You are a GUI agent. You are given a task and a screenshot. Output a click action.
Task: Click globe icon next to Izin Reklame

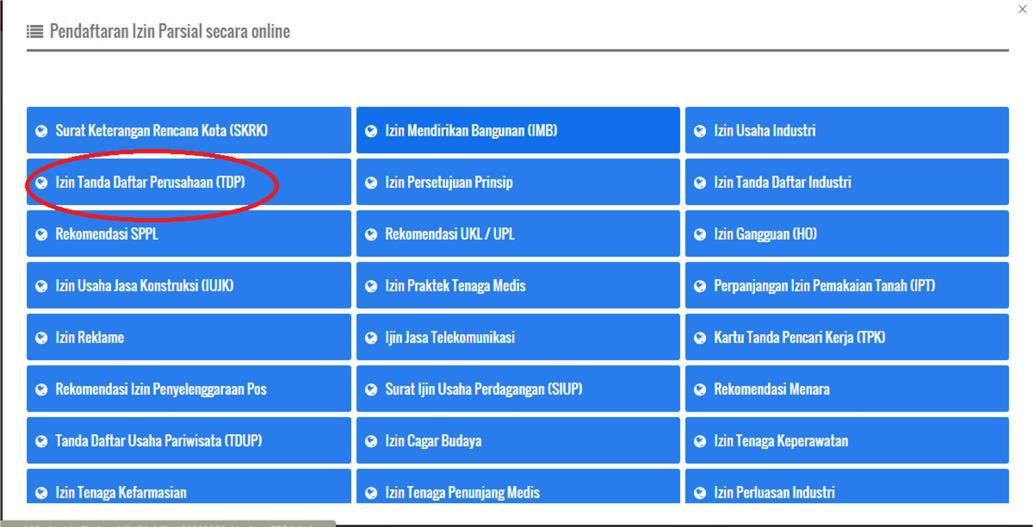click(42, 338)
